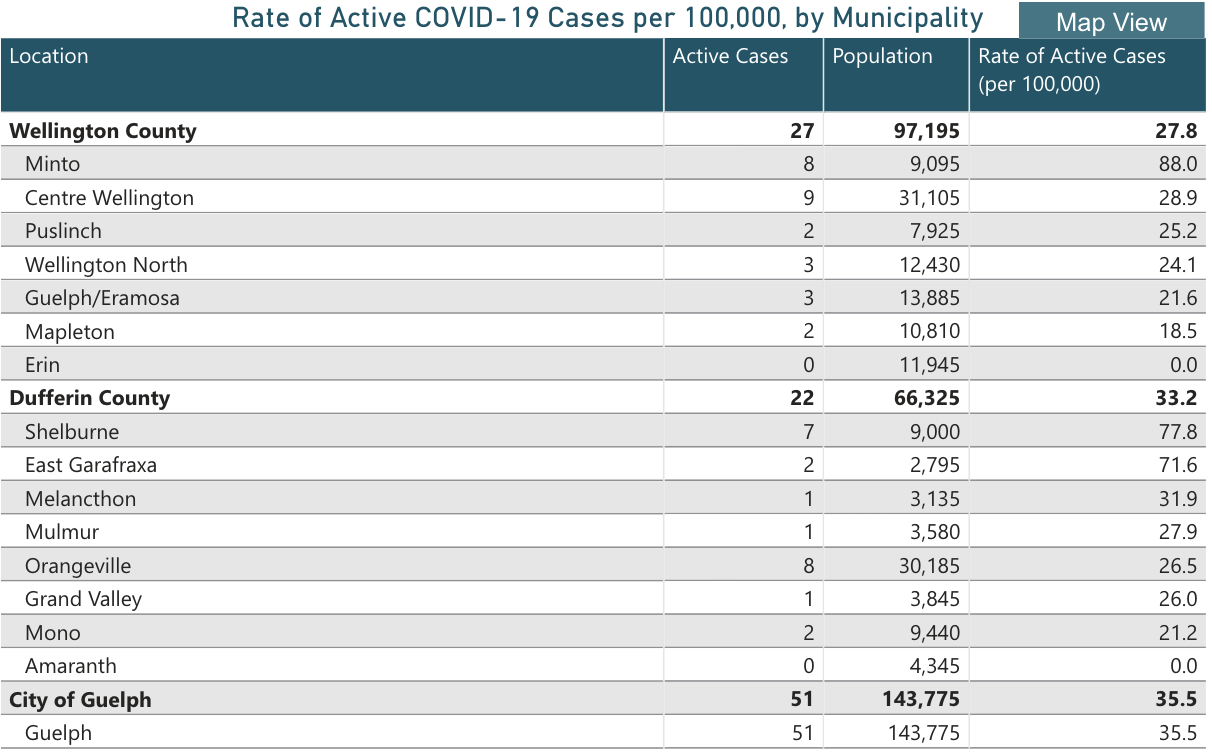The height and width of the screenshot is (754, 1212).
Task: Select East Garafraxa in the table
Action: tap(91, 465)
